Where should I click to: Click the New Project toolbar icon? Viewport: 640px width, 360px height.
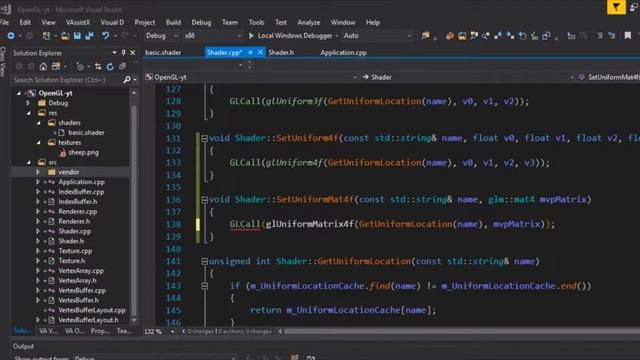pyautogui.click(x=46, y=36)
